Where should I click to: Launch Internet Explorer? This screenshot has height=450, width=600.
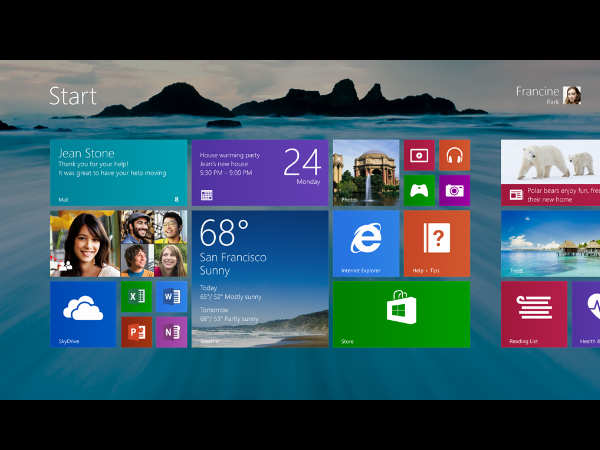[x=366, y=243]
